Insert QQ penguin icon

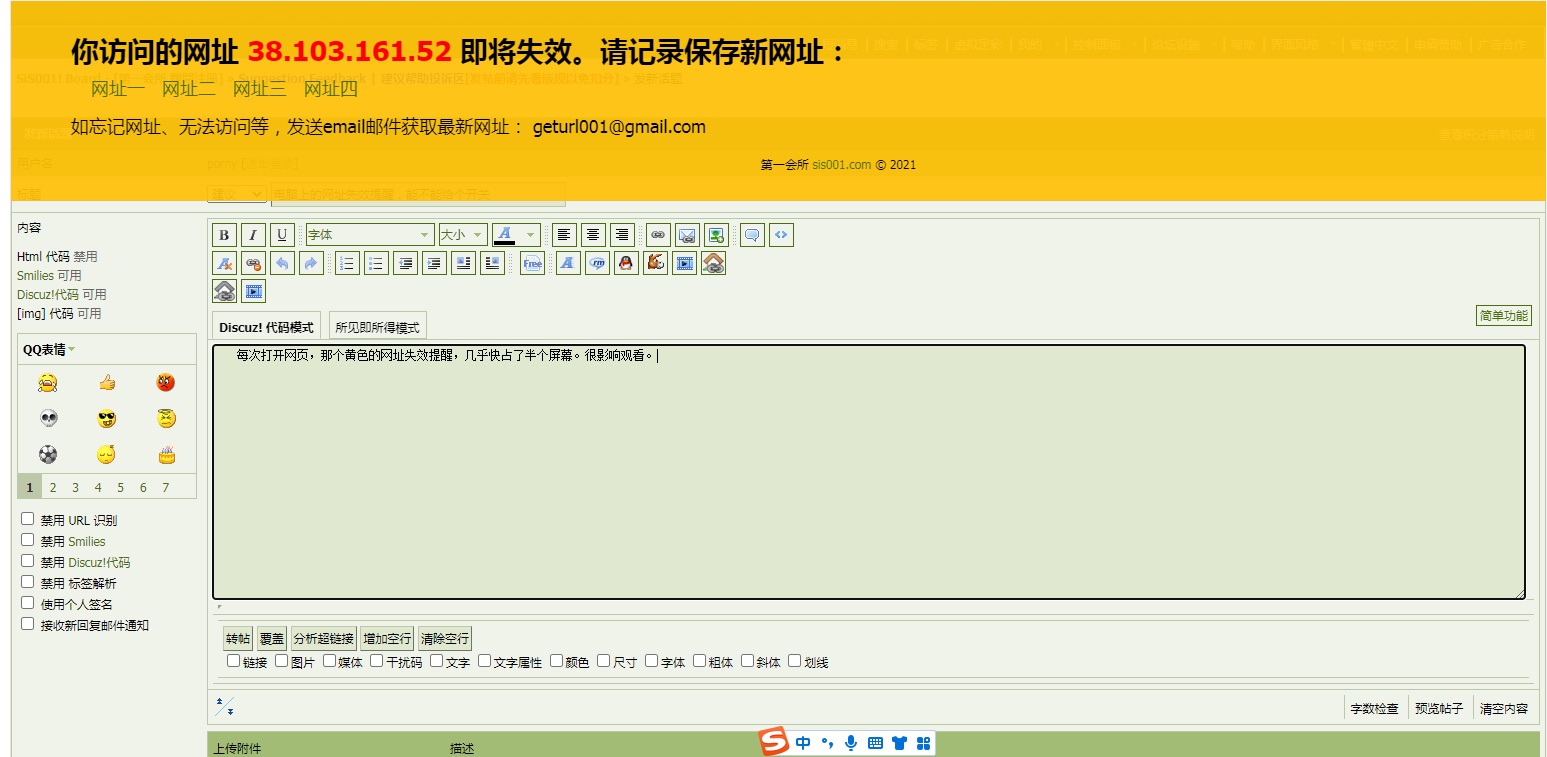[626, 263]
